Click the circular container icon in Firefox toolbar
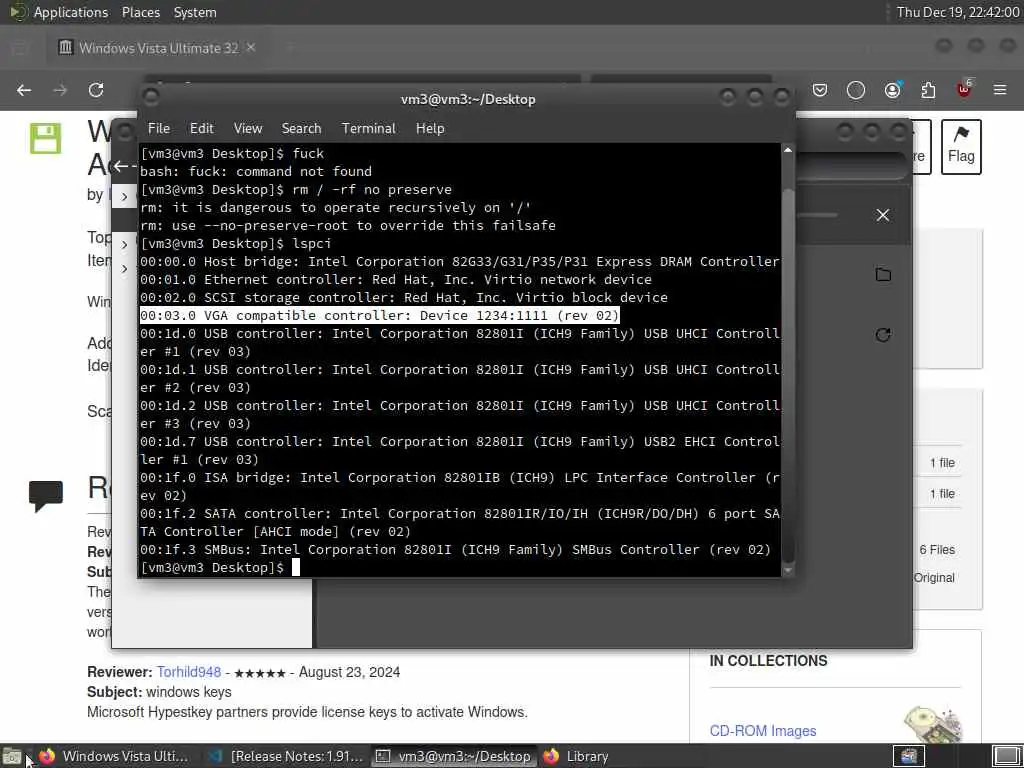The width and height of the screenshot is (1024, 768). tap(856, 90)
